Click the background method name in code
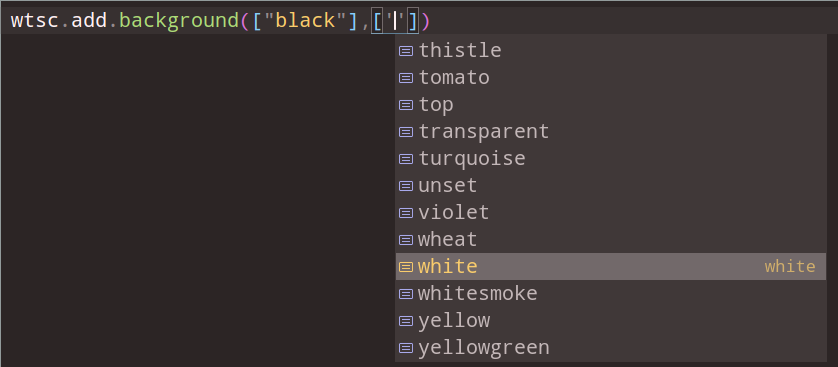Screen dimensions: 838x367 [179, 21]
